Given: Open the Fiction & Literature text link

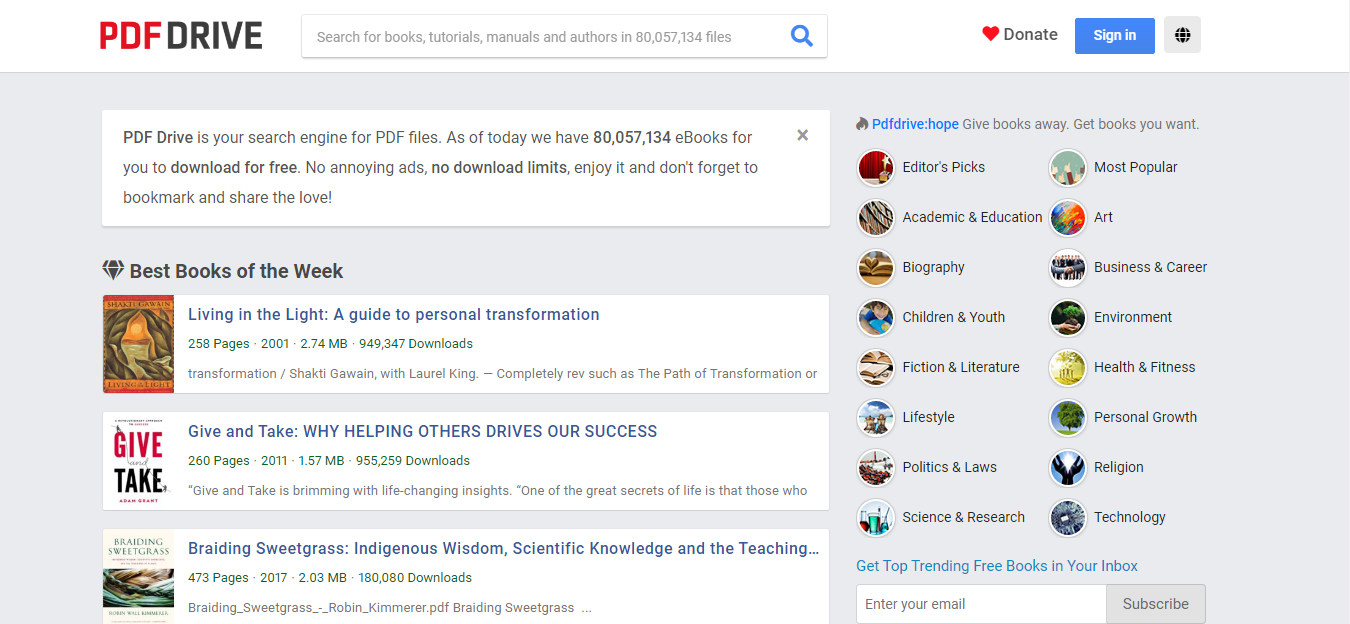Looking at the screenshot, I should (x=961, y=367).
